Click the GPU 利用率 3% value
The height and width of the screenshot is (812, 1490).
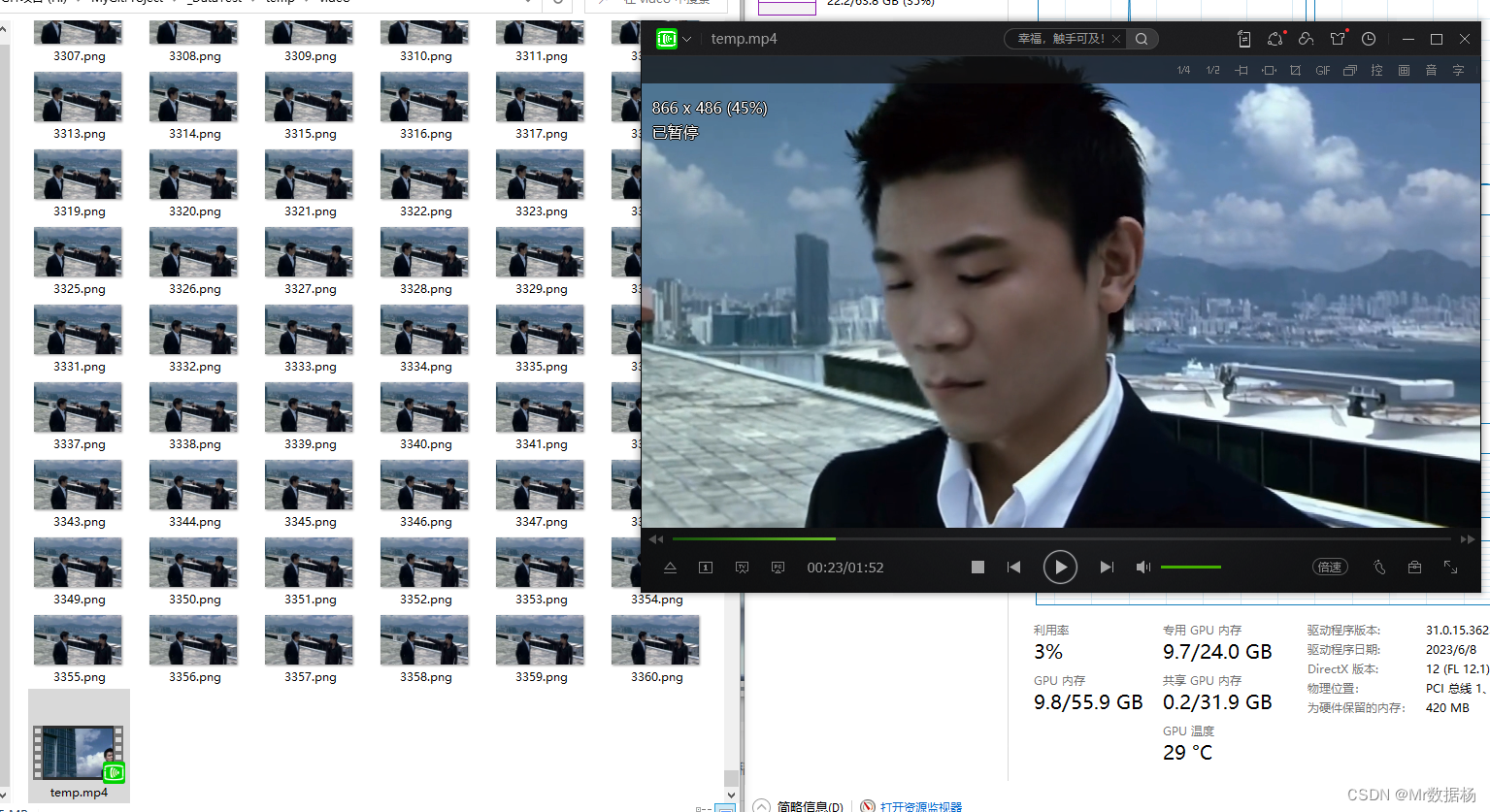1048,652
